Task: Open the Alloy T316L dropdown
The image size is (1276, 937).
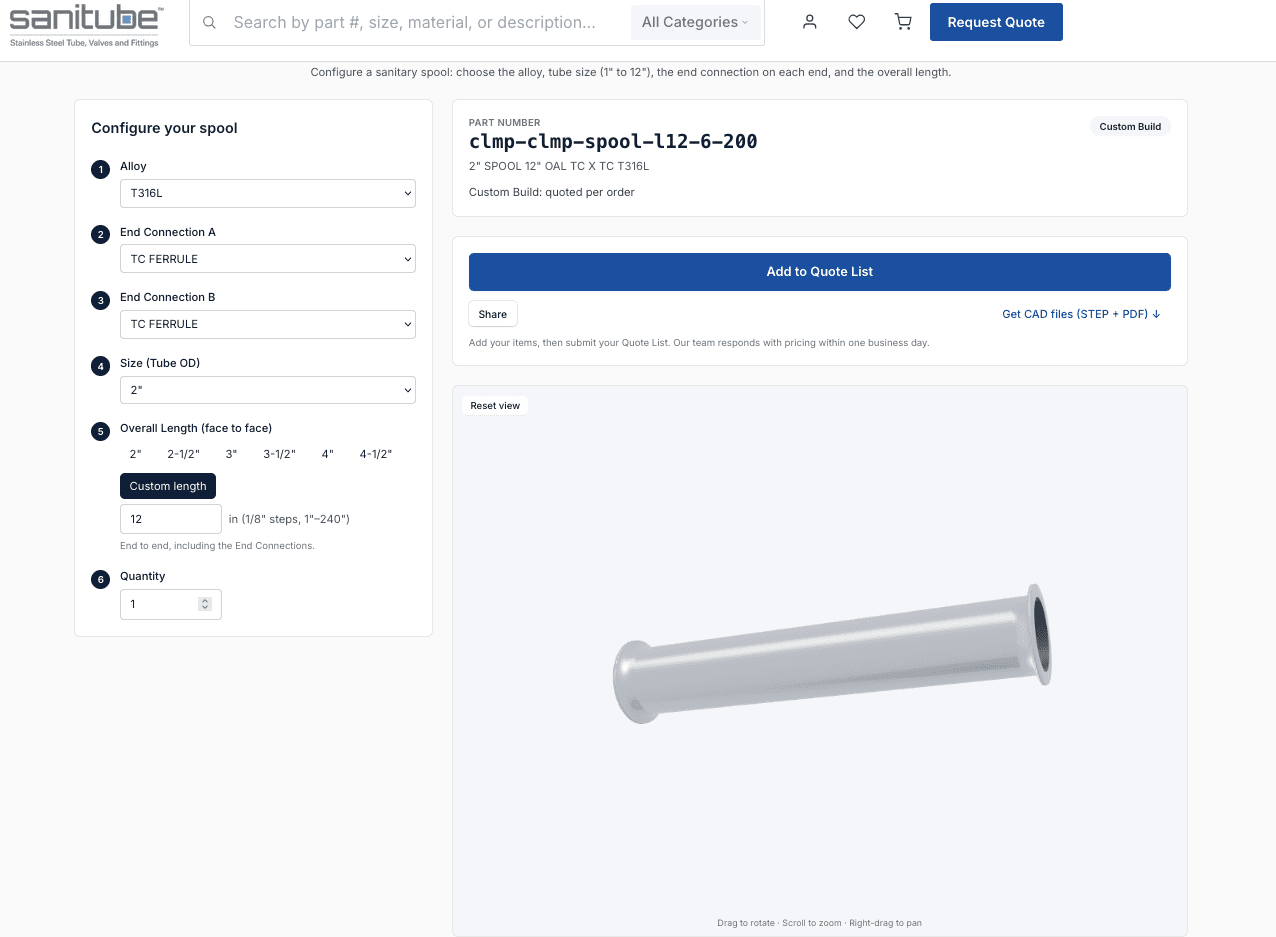Action: point(268,193)
